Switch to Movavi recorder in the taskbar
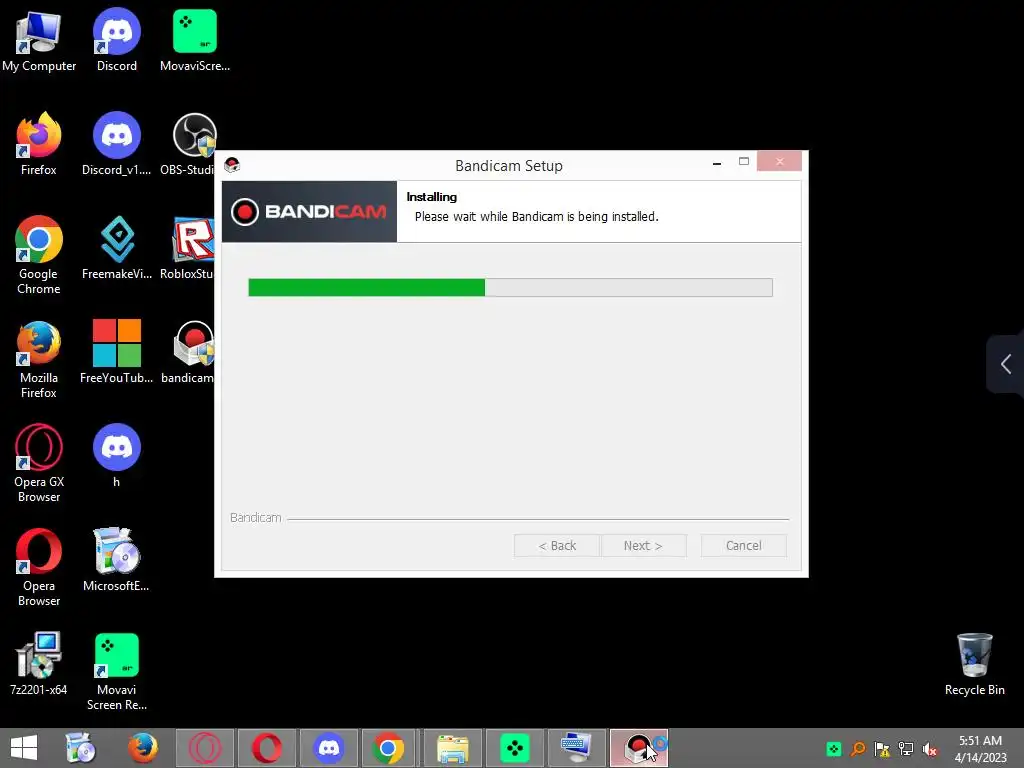 (x=515, y=748)
